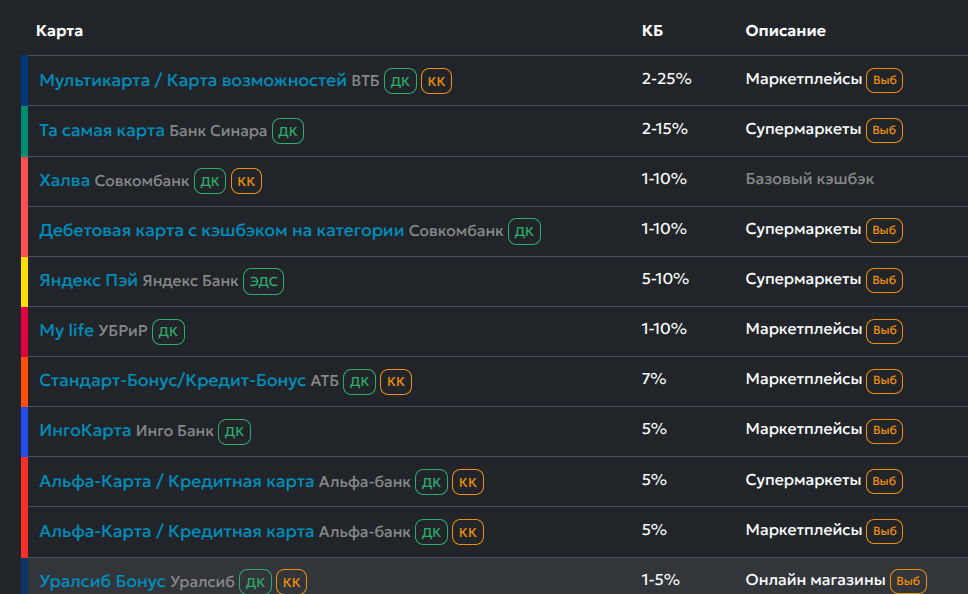Click the Выб badge next to Онлайн магазины
The height and width of the screenshot is (594, 968).
pyautogui.click(x=908, y=581)
